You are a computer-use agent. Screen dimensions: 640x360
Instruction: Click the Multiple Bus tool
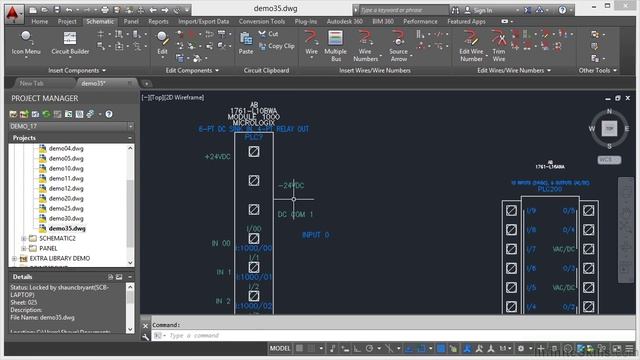(335, 46)
